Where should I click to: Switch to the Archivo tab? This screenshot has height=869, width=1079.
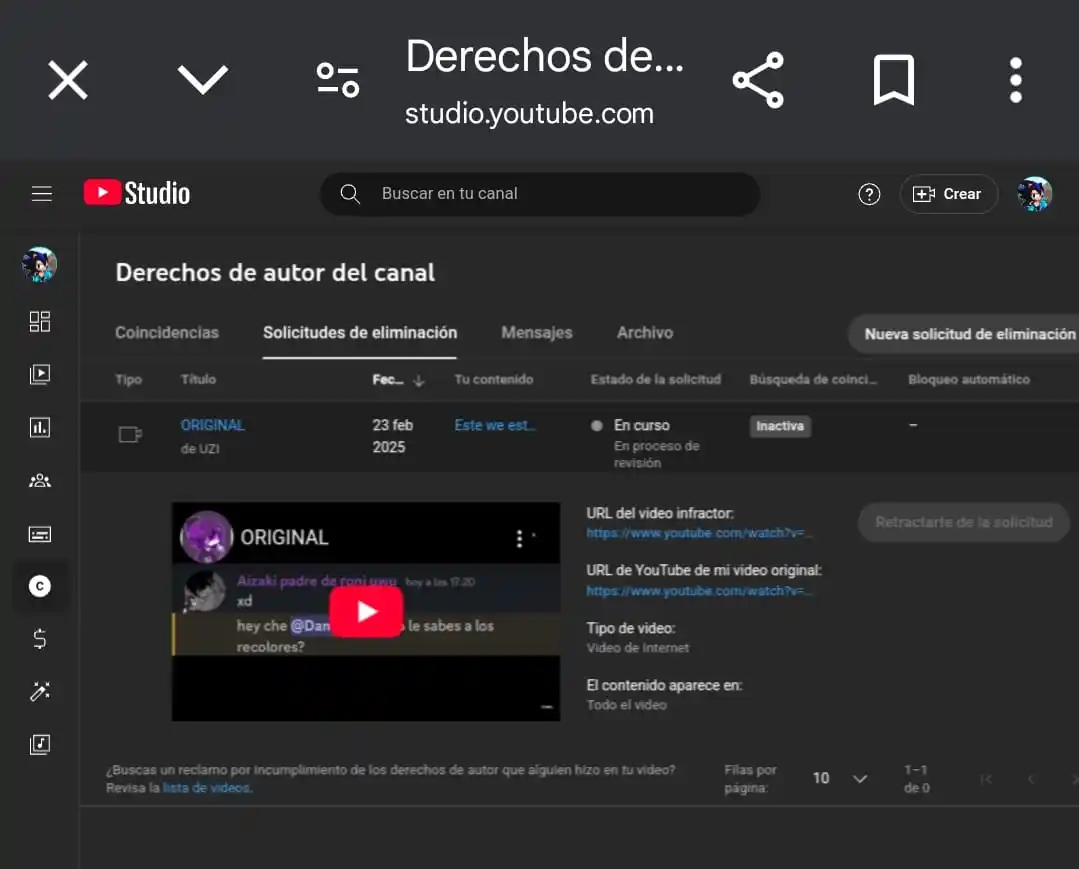(x=645, y=333)
